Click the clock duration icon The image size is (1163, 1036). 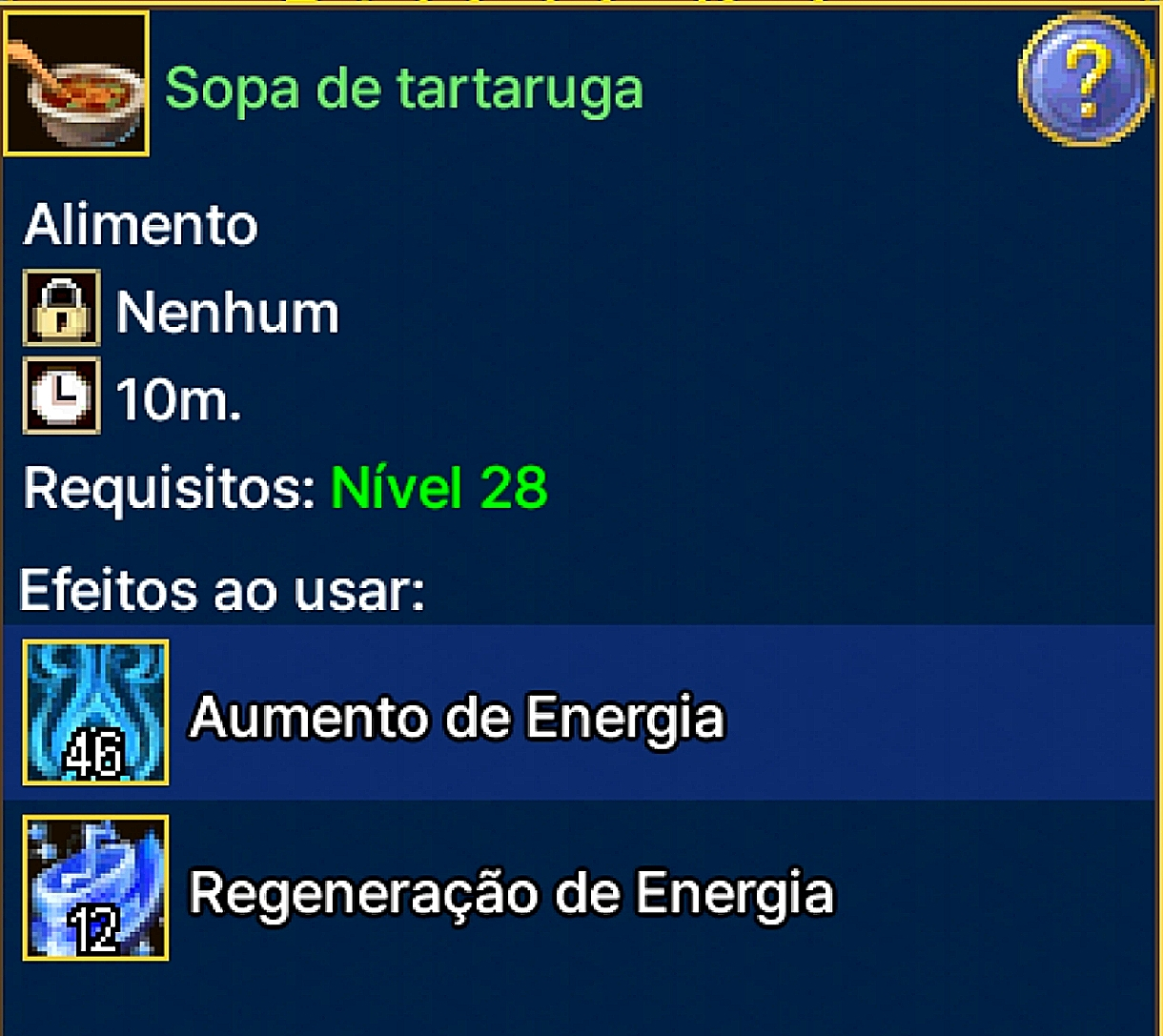[61, 396]
